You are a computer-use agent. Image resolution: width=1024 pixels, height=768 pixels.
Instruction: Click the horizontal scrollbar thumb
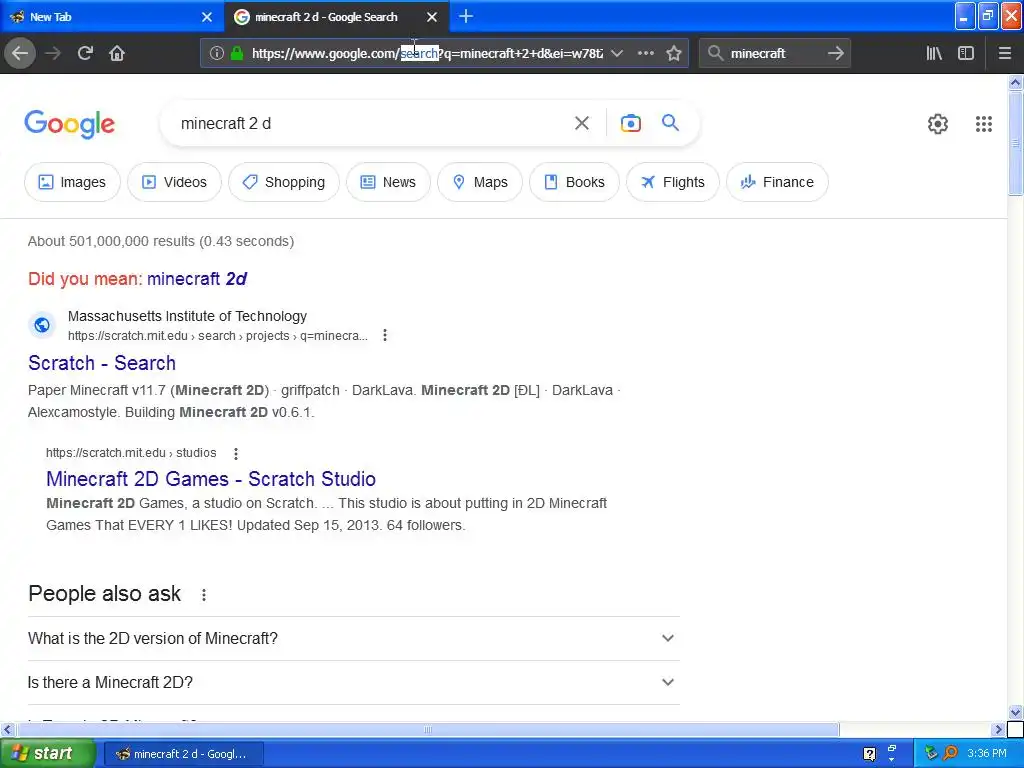tap(428, 729)
